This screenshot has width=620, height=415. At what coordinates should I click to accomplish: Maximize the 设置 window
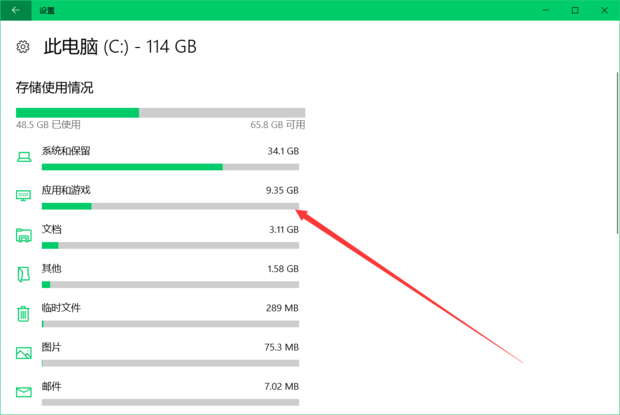click(575, 10)
